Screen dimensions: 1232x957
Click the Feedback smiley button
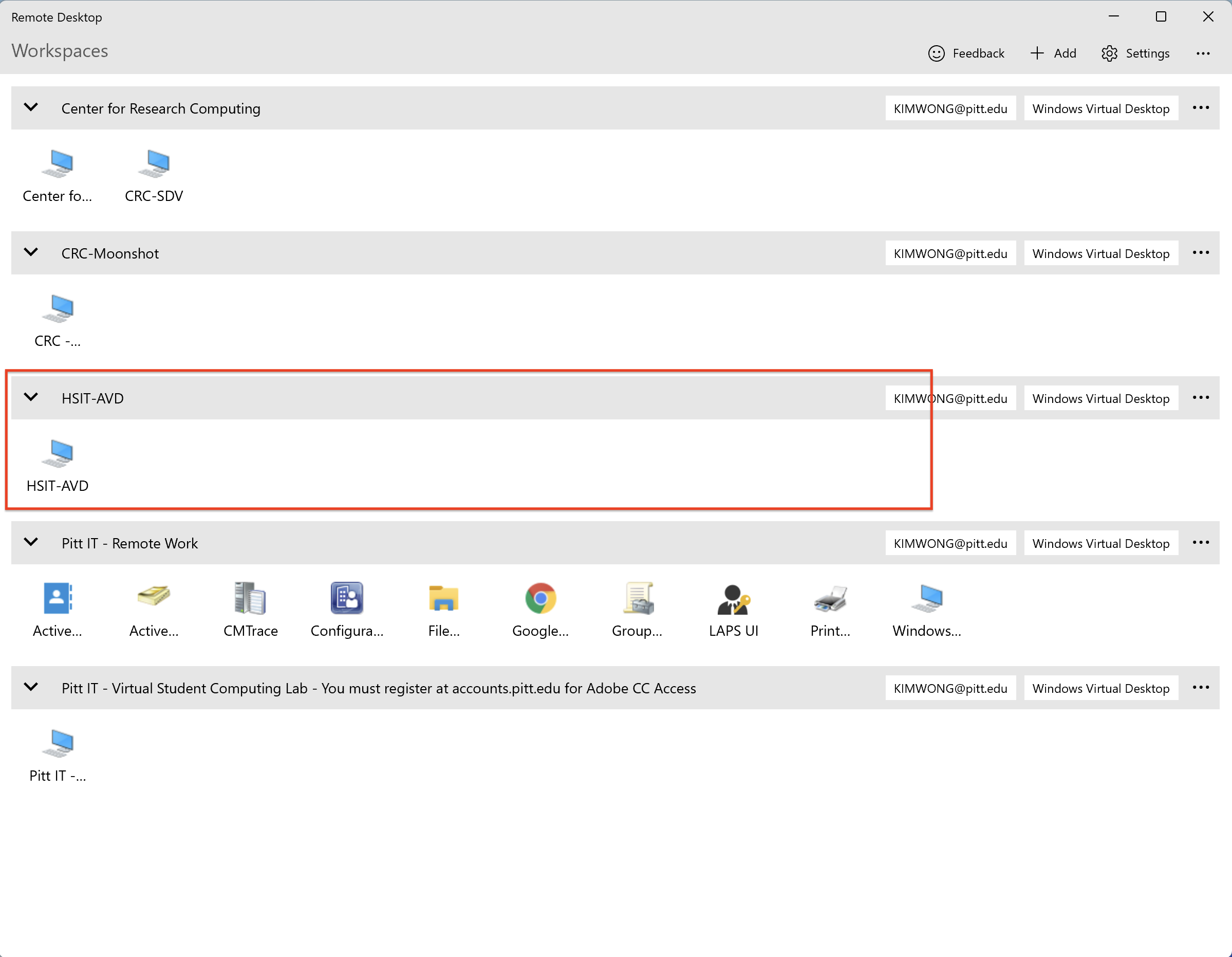[966, 53]
